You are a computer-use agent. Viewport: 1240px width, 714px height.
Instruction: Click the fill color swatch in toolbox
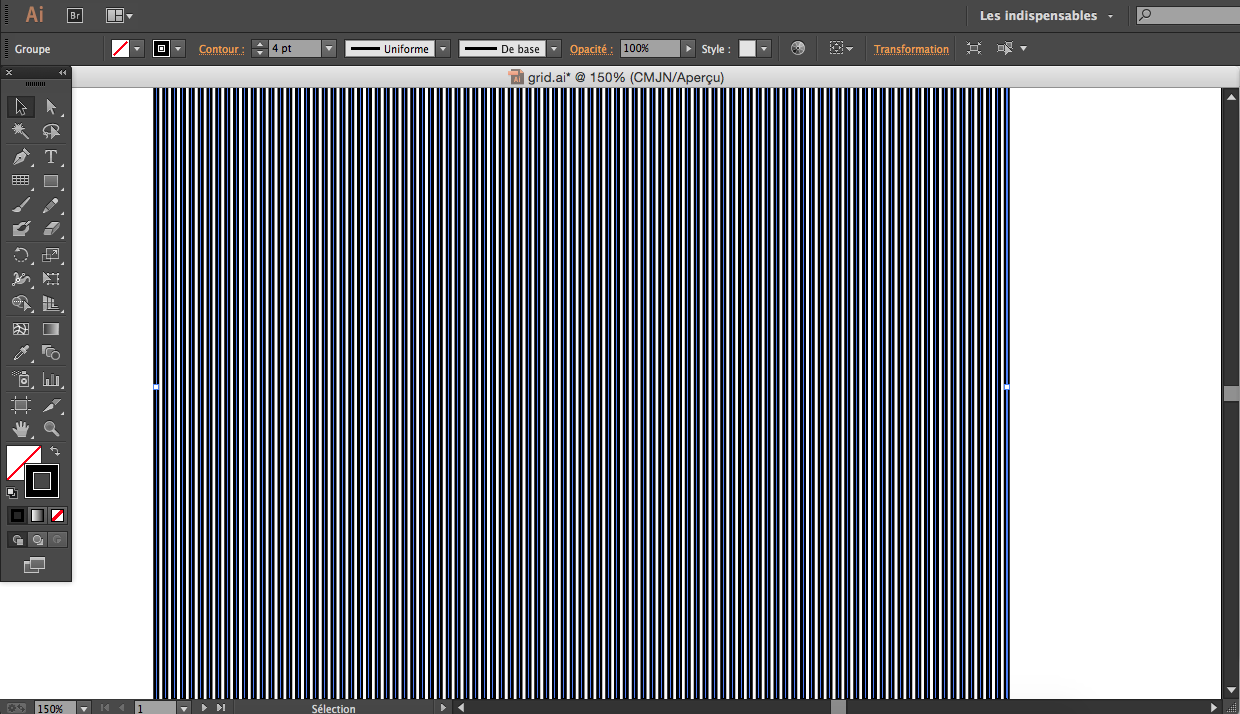pos(23,462)
